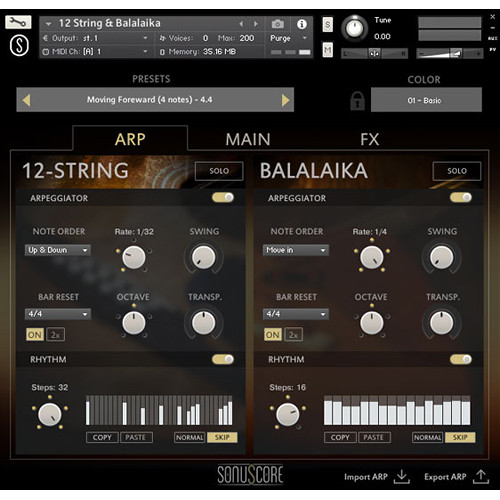
Task: Click the 12-String Octave knob
Action: pos(134,323)
